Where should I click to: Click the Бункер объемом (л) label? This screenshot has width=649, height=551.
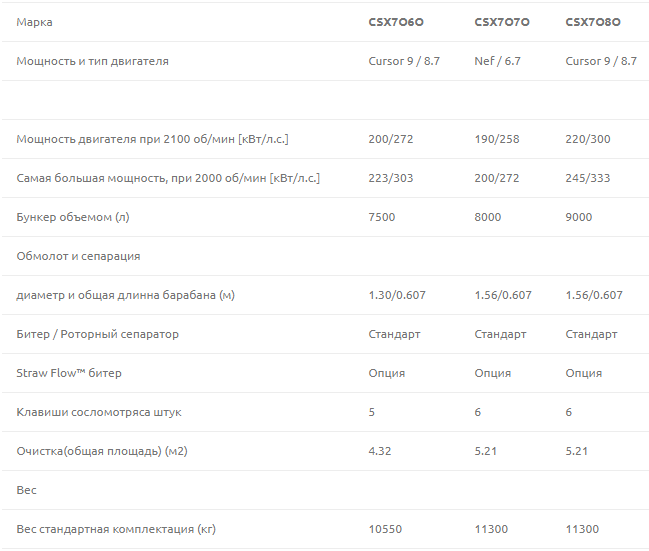pyautogui.click(x=73, y=217)
